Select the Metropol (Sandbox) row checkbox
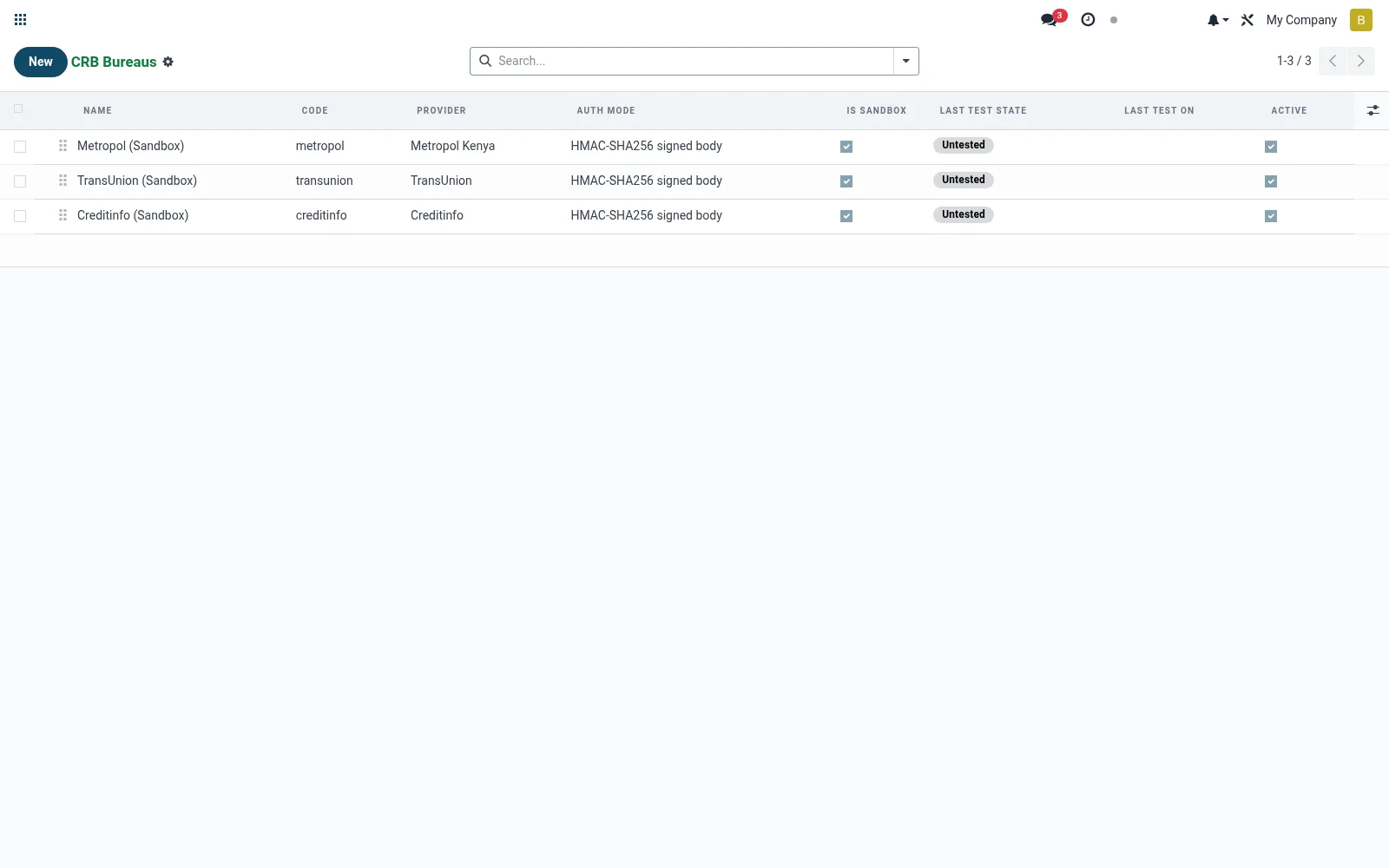Viewport: 1389px width, 868px height. click(x=20, y=147)
